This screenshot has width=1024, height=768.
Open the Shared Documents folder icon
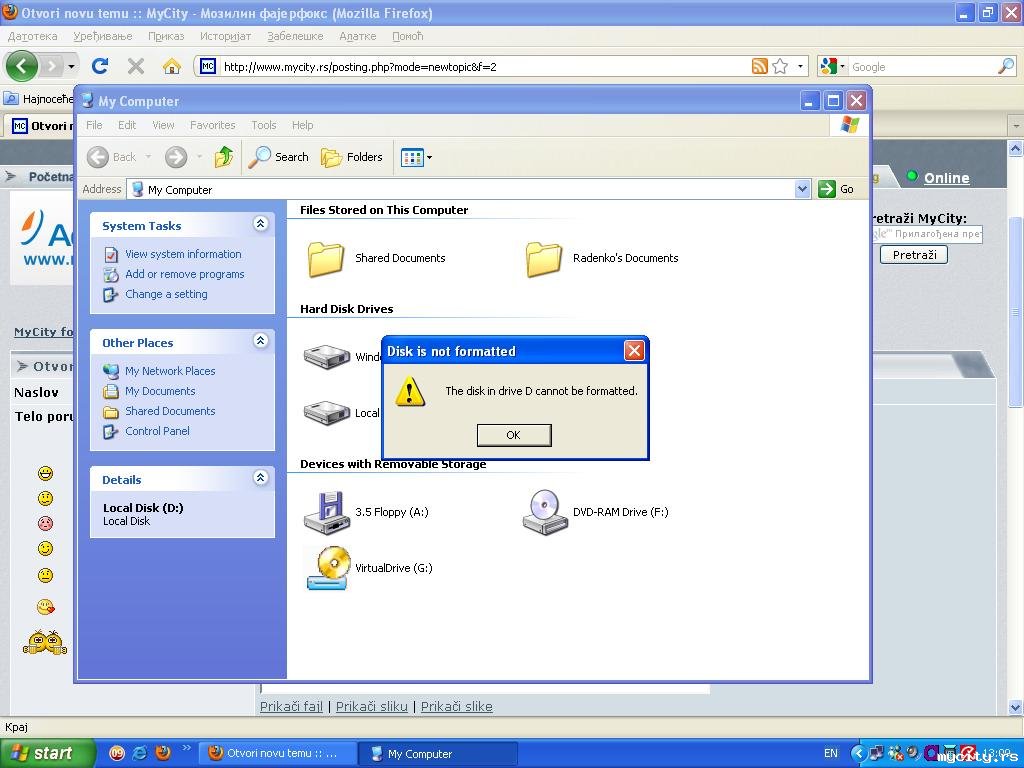pos(326,259)
